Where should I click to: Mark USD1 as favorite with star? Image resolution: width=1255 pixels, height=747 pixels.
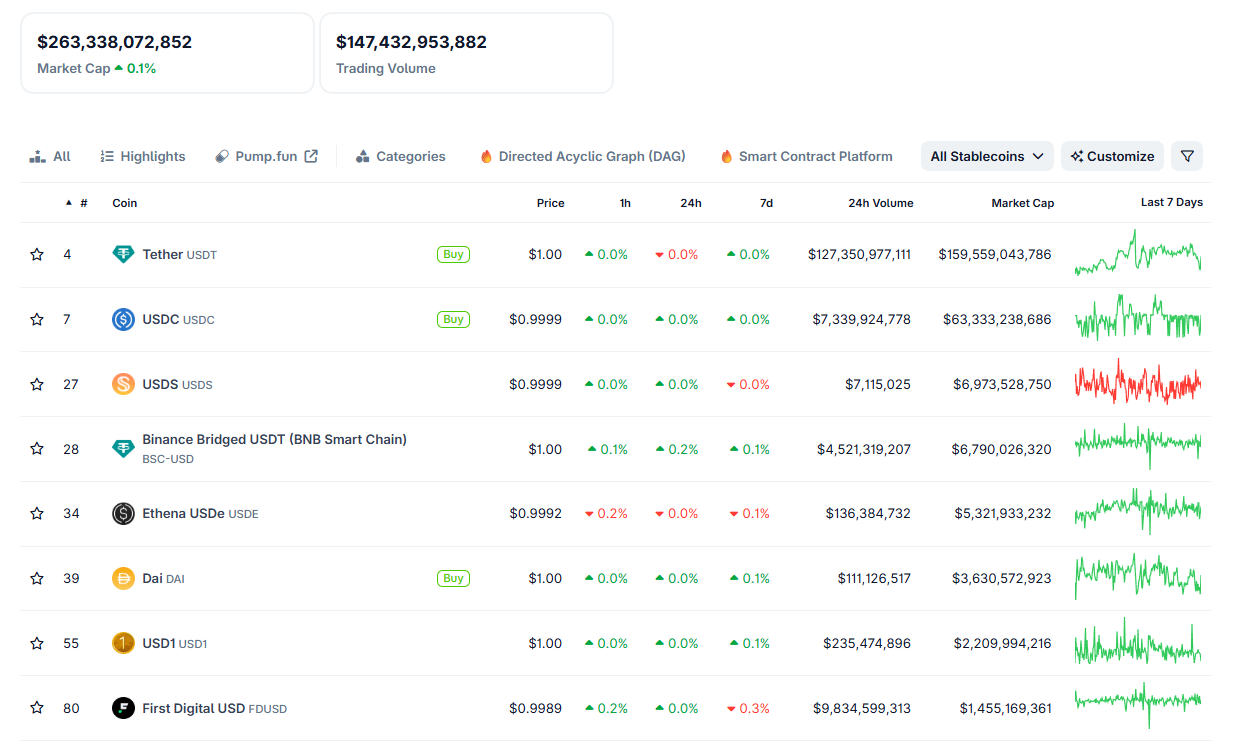pos(37,643)
